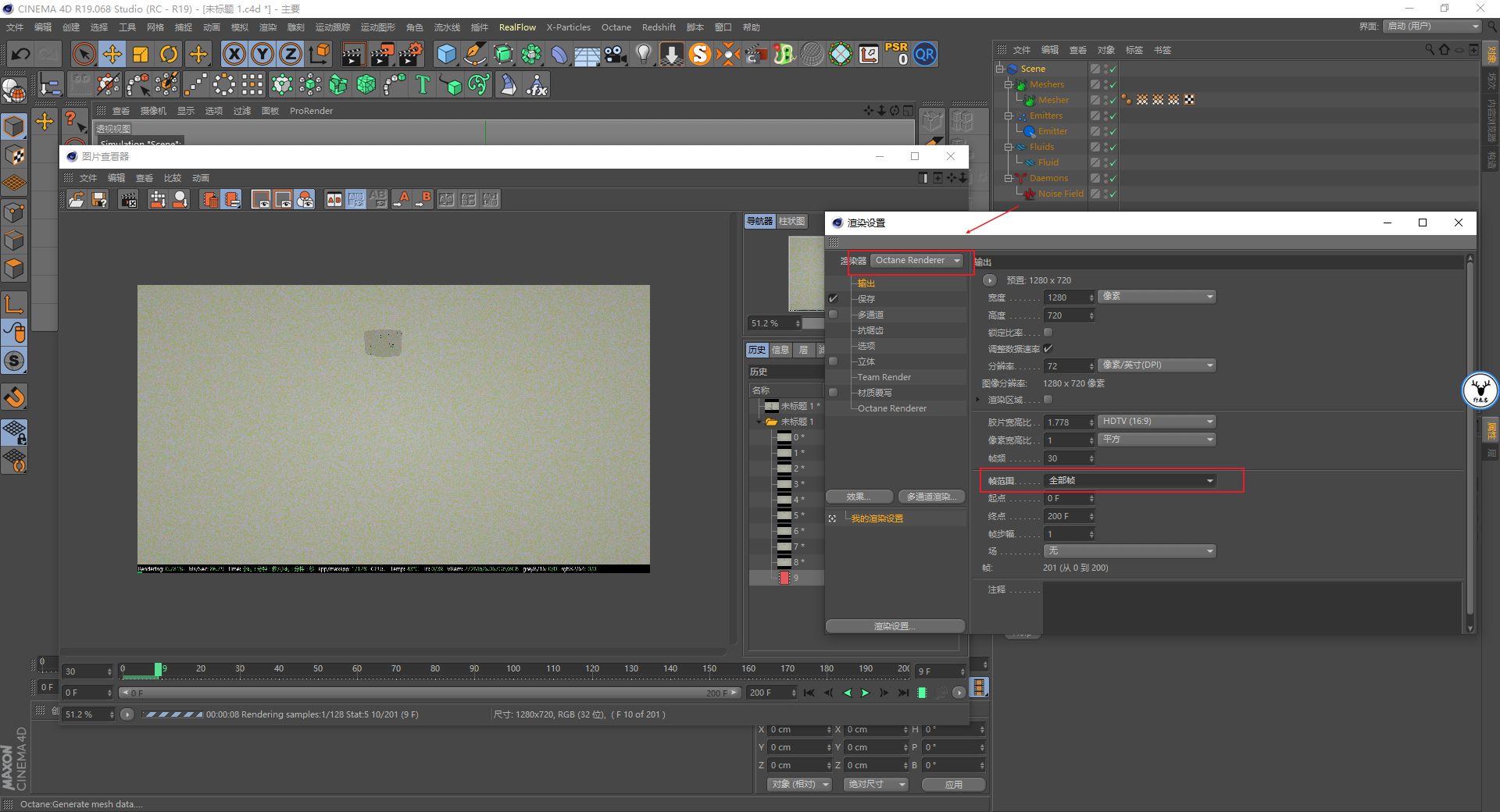Click the 多通道渲染... button
Screen dimensions: 1500x812
point(931,497)
